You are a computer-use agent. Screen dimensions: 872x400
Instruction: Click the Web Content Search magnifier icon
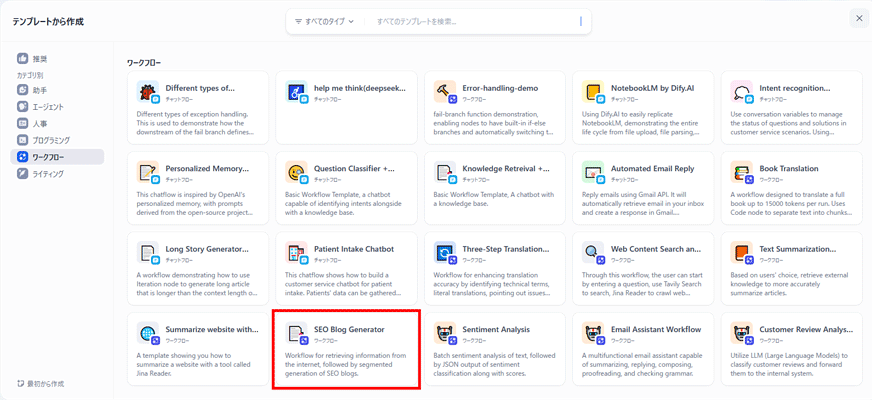(x=594, y=253)
